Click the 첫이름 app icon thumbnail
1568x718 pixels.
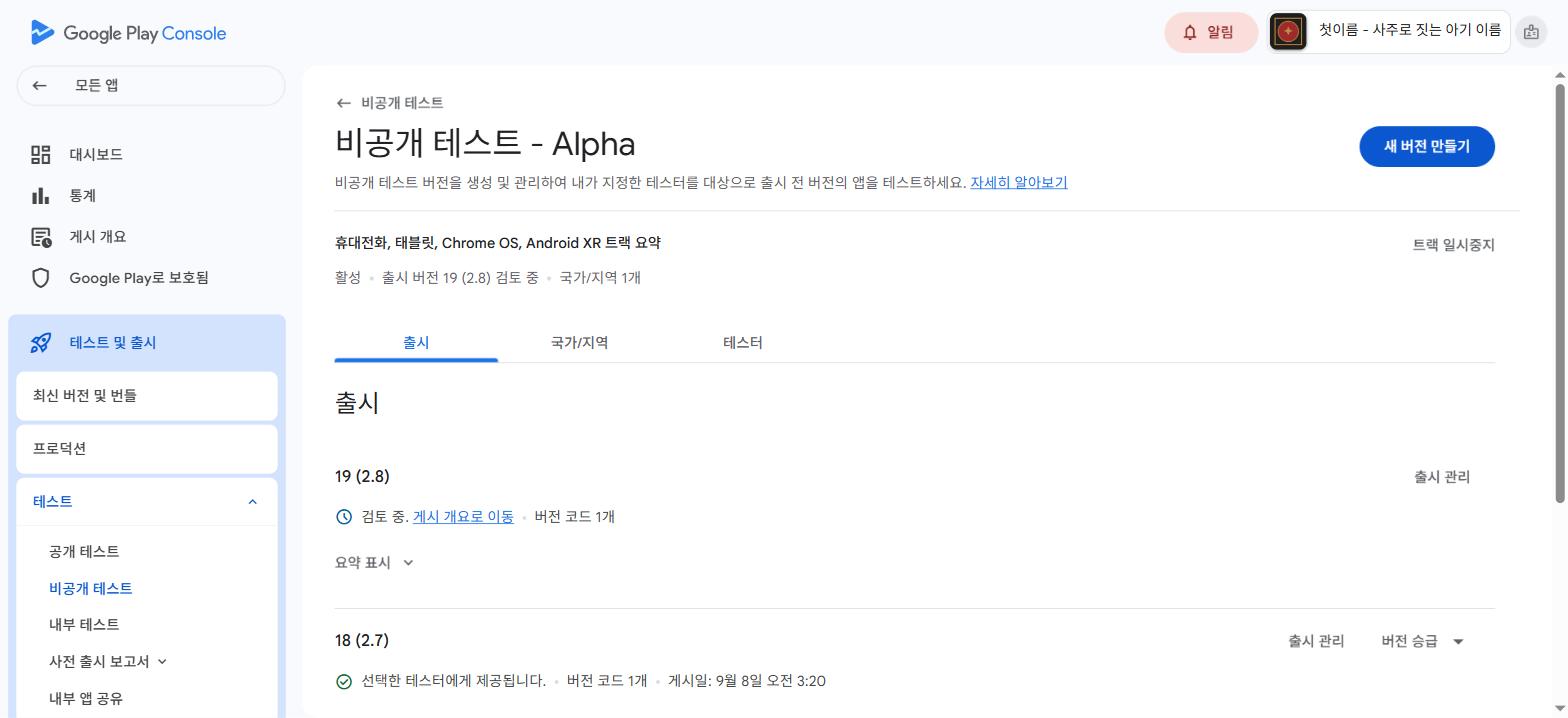tap(1288, 32)
